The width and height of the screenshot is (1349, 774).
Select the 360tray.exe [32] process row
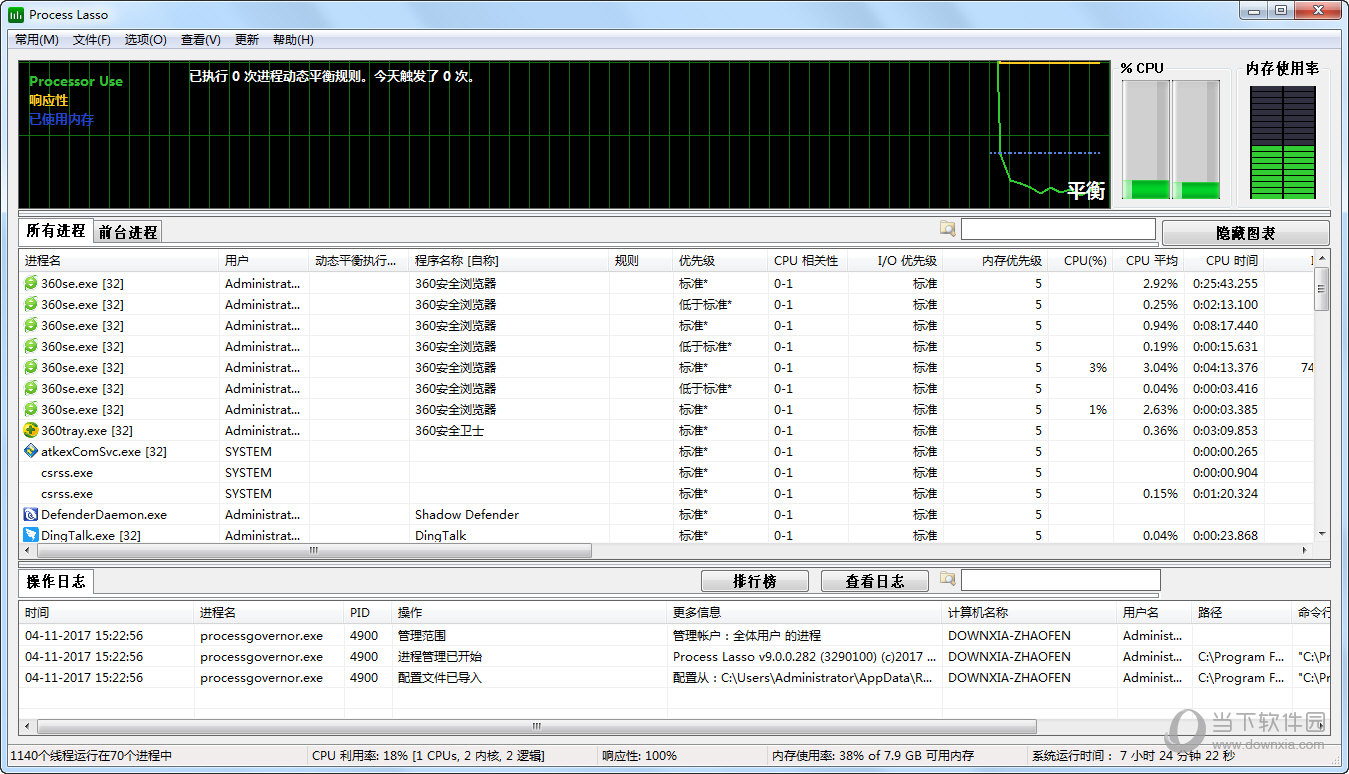666,431
